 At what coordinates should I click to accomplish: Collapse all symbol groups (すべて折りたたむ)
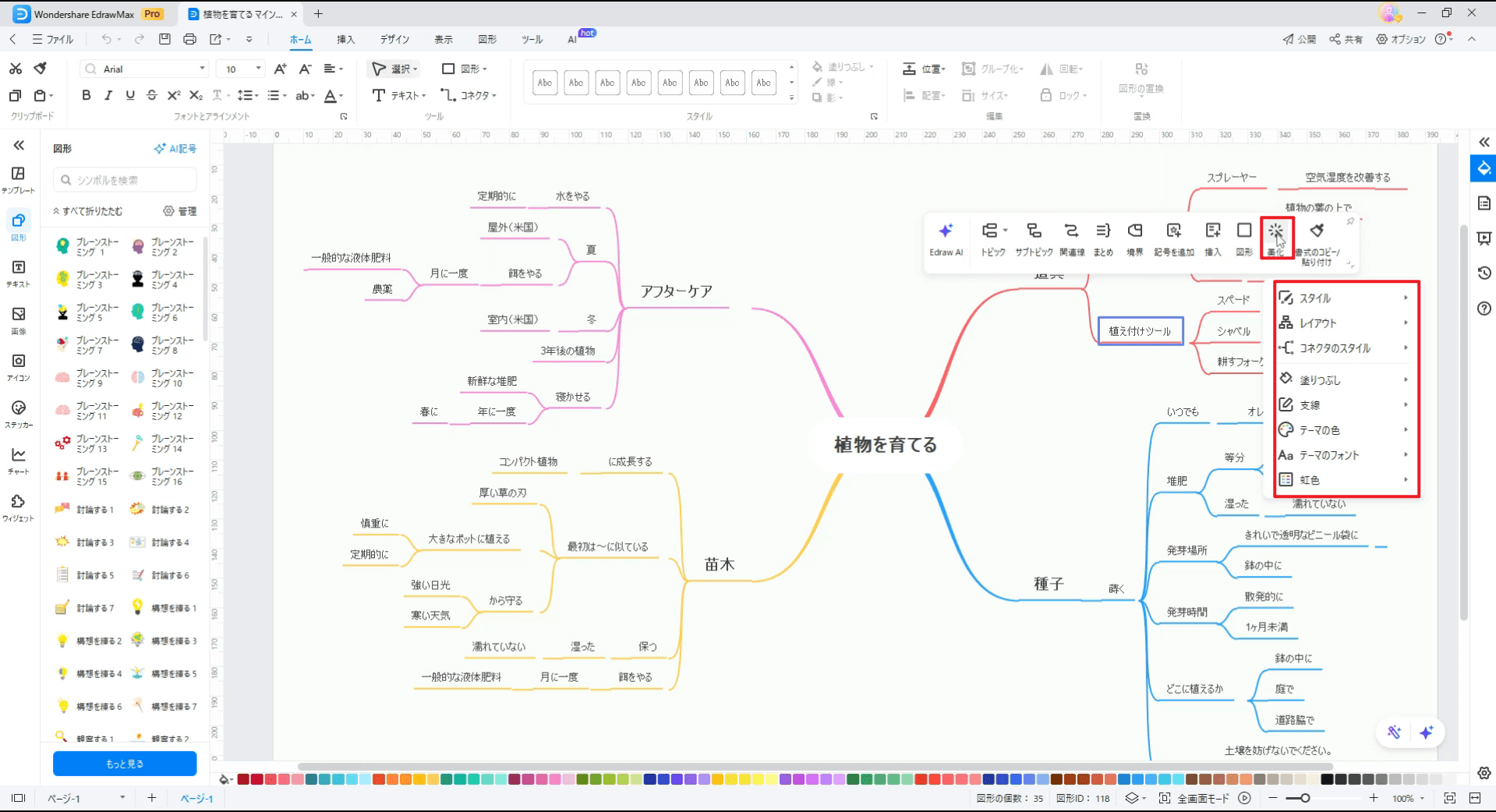coord(87,211)
